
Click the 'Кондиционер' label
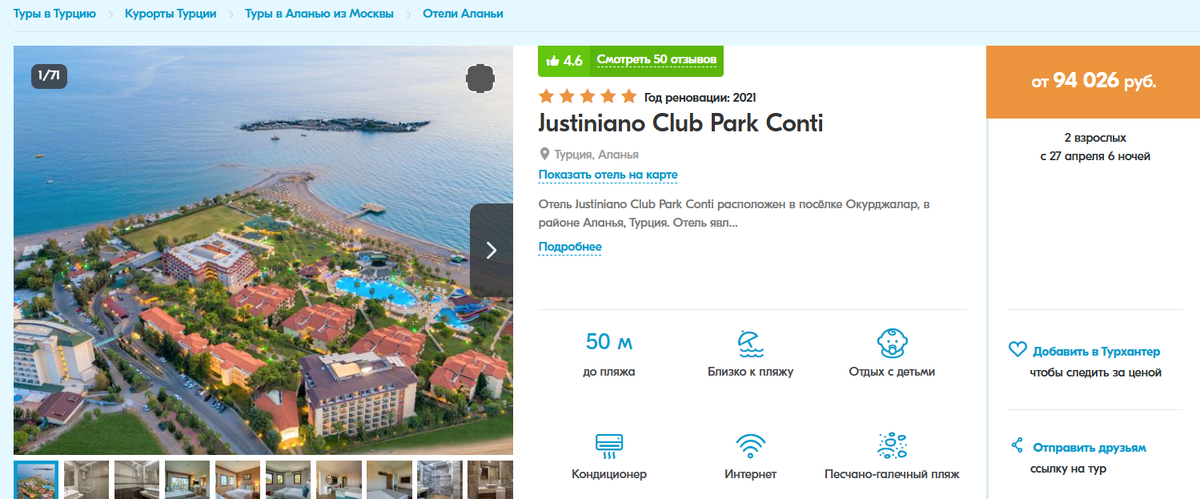click(x=609, y=474)
